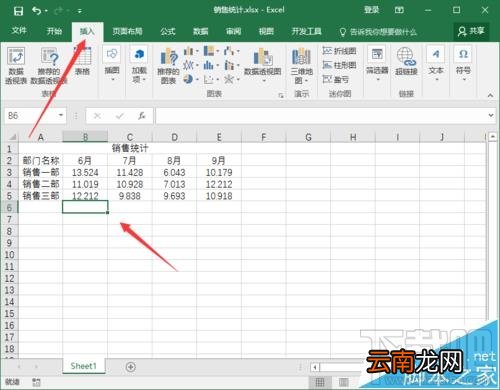The image size is (500, 390).
Task: Switch to the Page Layout (页面布局) tab
Action: tap(127, 31)
